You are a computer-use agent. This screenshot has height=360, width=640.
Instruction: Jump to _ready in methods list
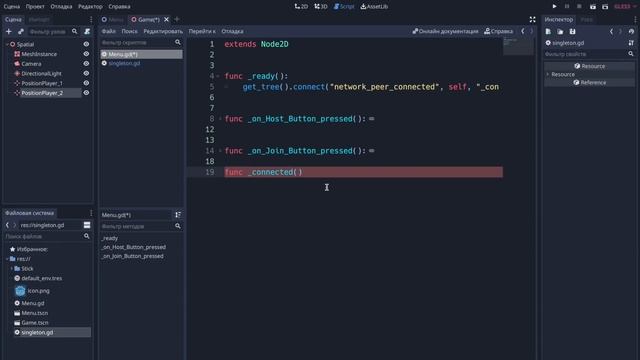[110, 238]
